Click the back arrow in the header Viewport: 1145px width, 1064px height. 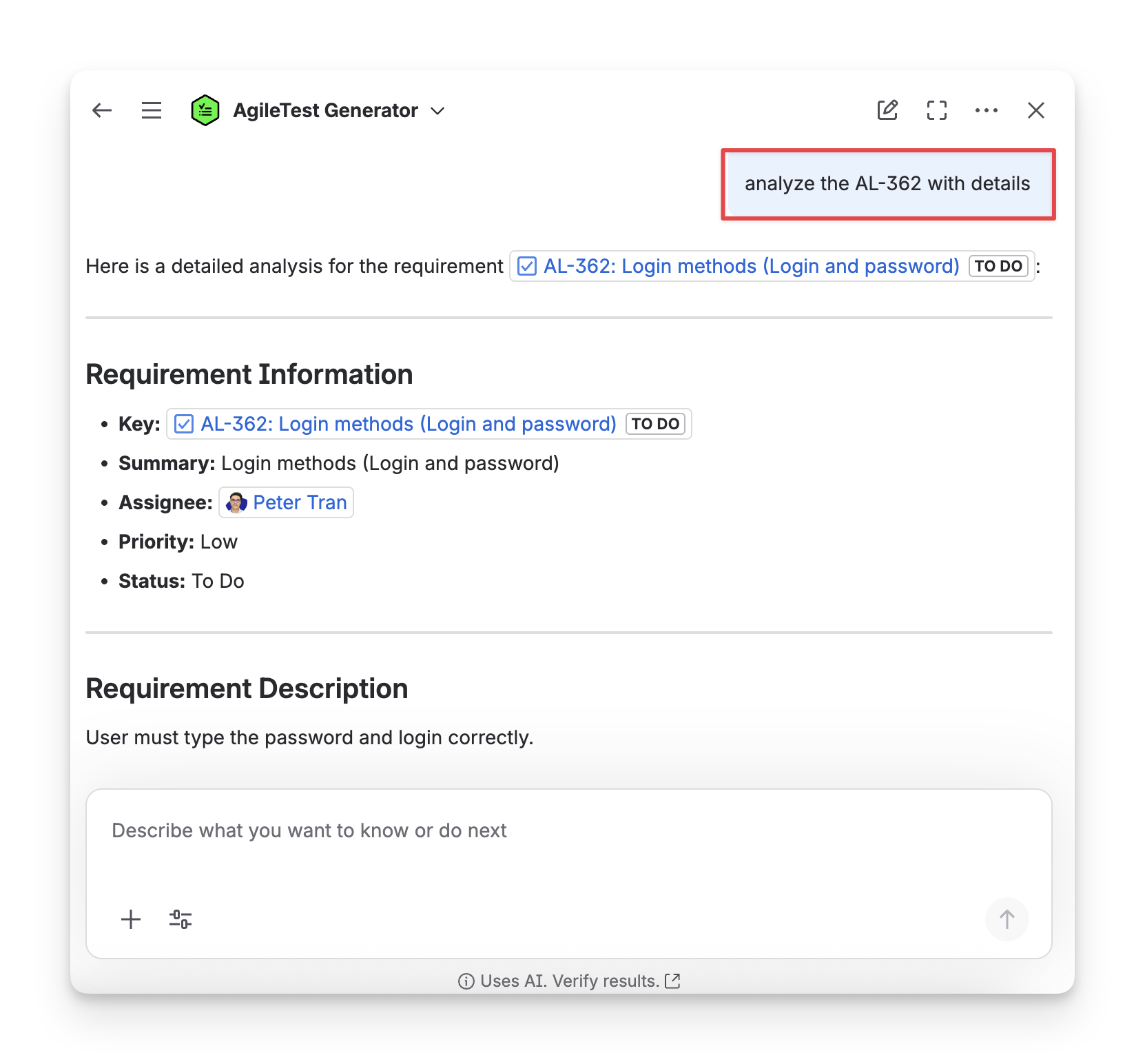102,110
